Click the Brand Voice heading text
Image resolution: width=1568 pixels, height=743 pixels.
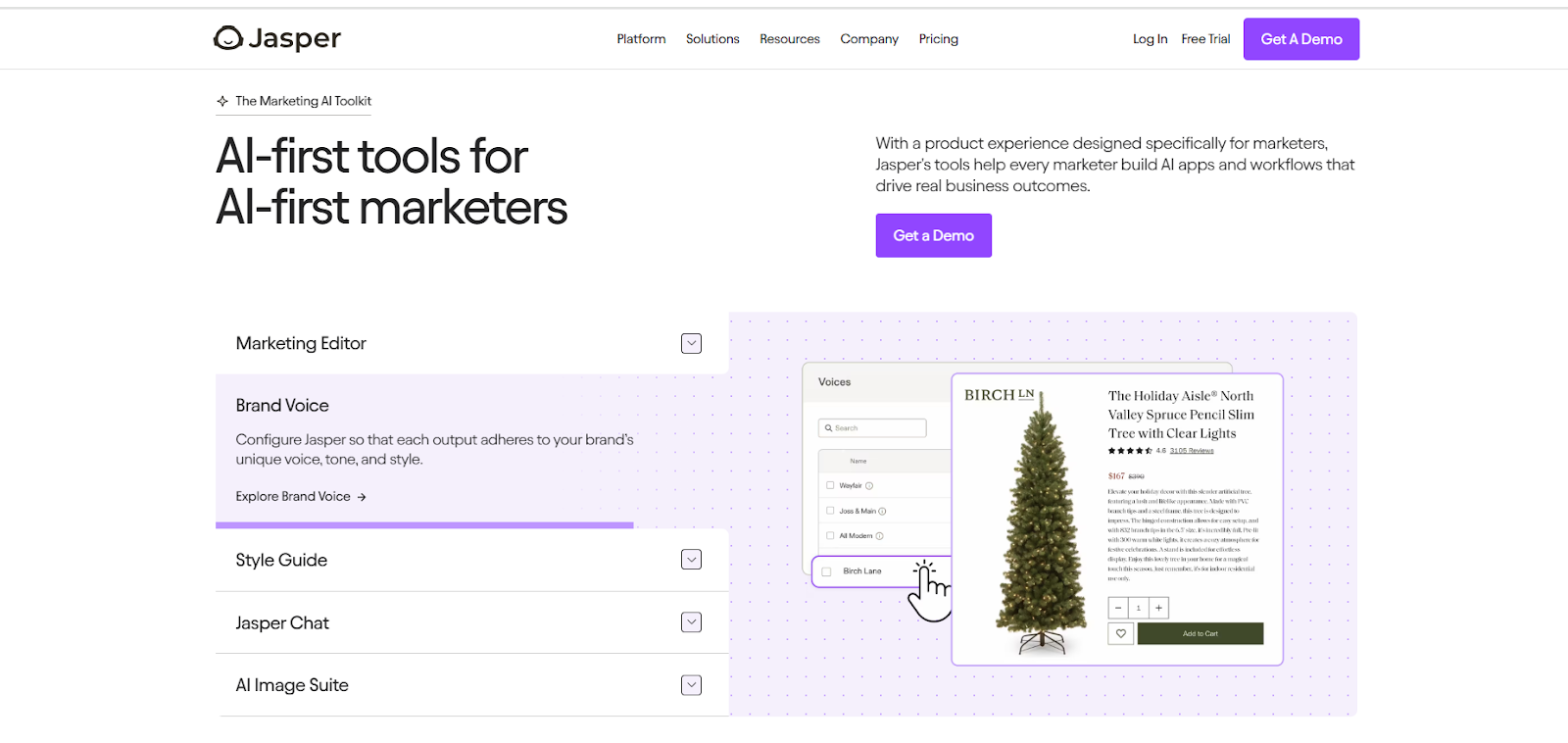(x=282, y=406)
